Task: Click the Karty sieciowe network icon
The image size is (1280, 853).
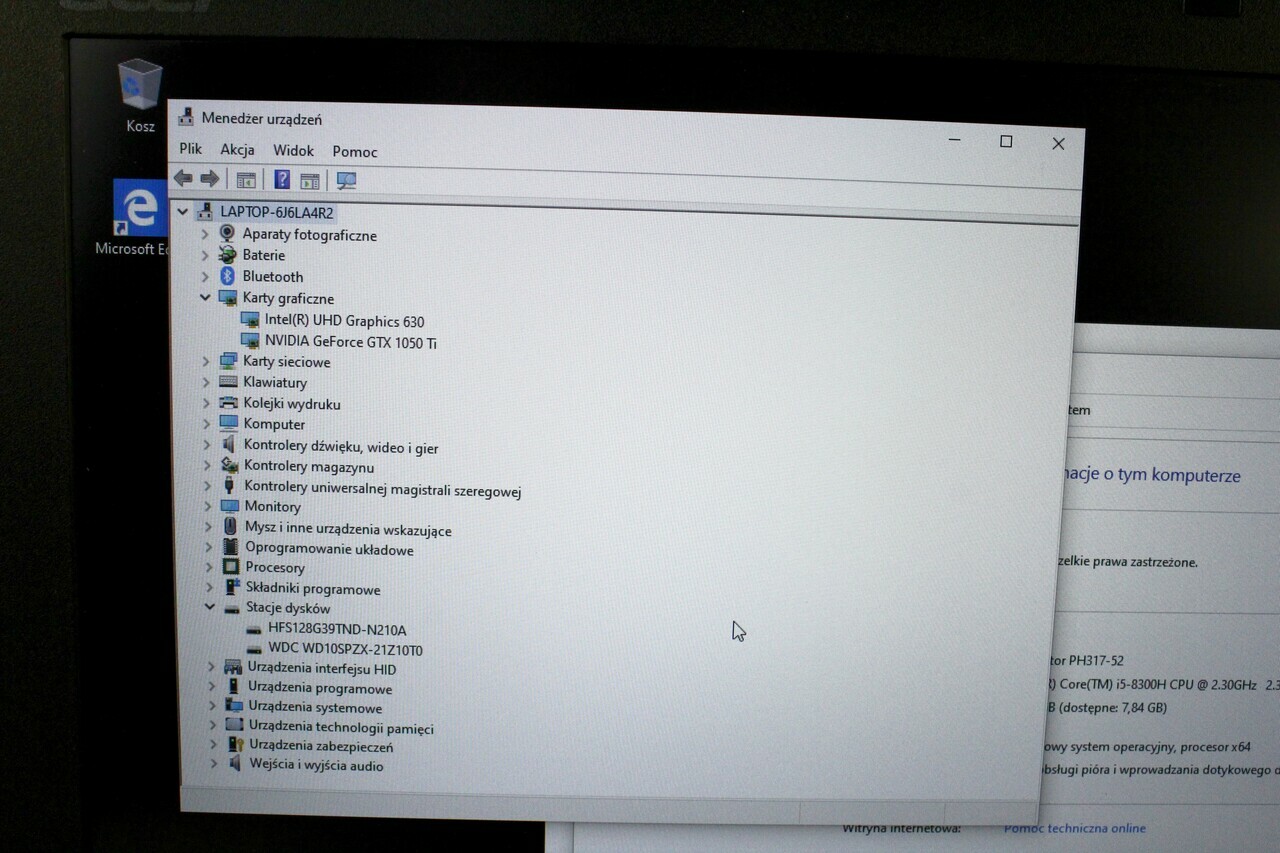Action: 228,361
